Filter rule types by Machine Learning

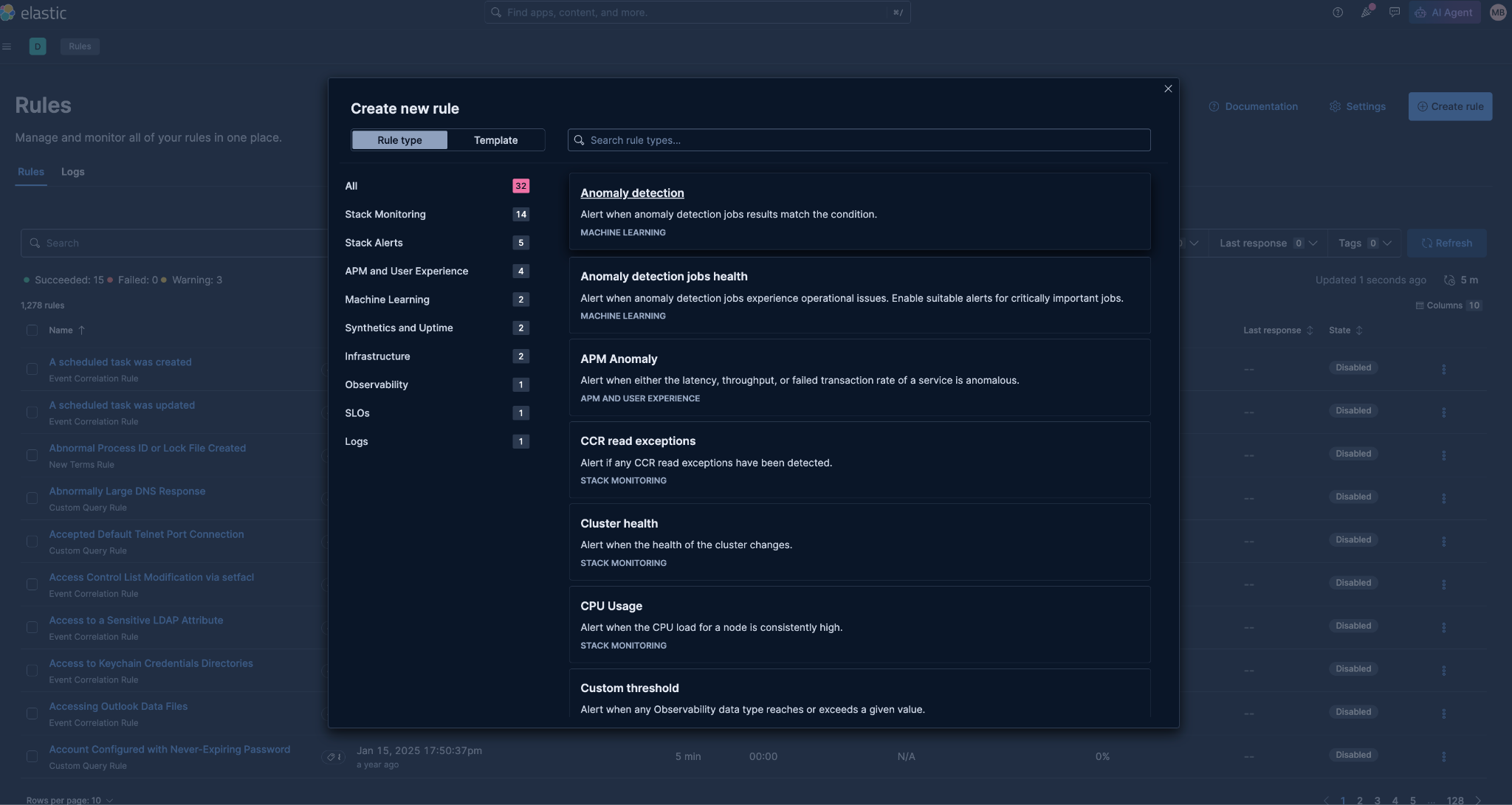[436, 300]
